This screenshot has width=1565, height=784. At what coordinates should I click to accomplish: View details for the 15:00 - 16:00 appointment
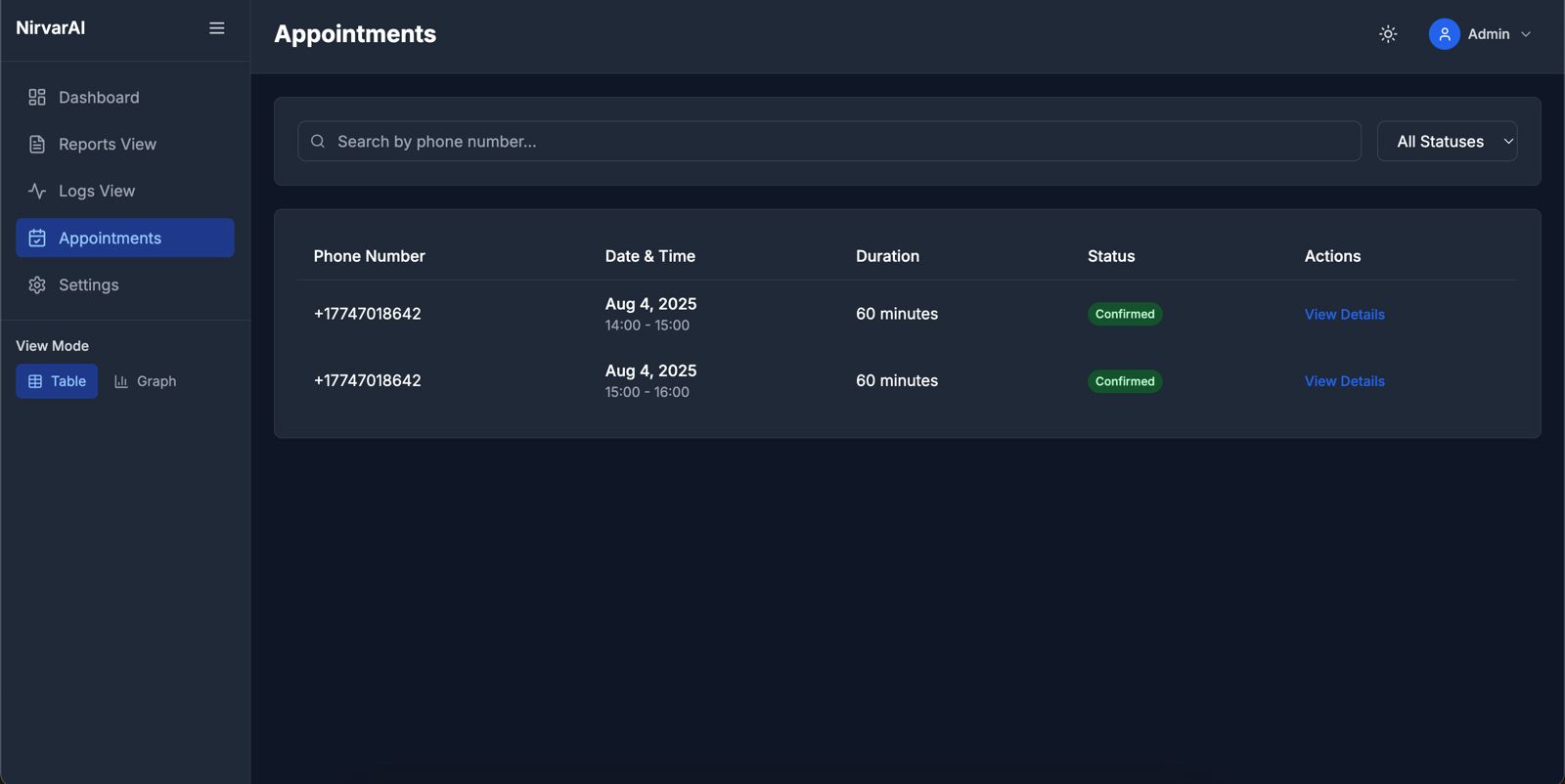[1344, 381]
